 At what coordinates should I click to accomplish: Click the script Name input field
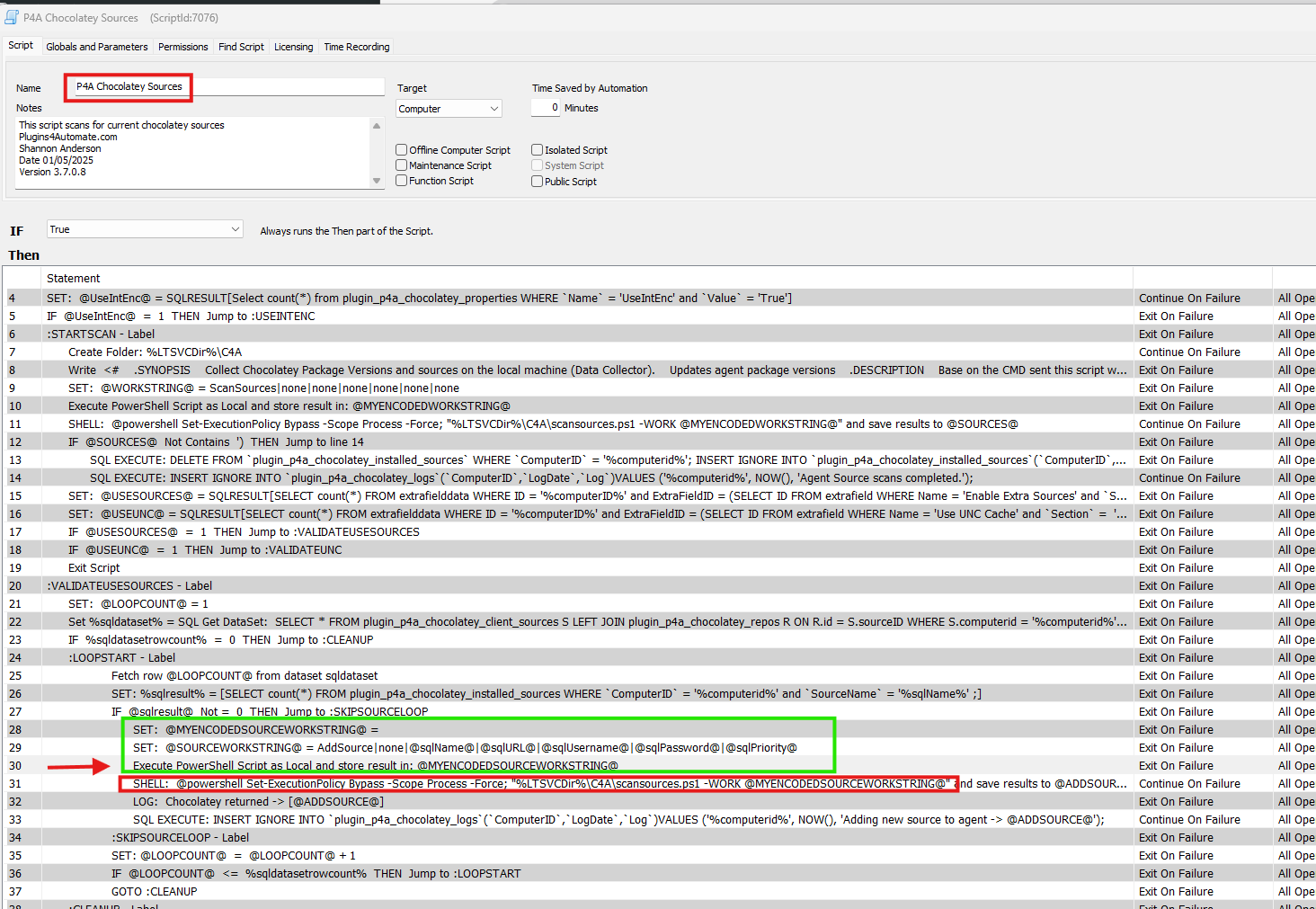tap(288, 87)
